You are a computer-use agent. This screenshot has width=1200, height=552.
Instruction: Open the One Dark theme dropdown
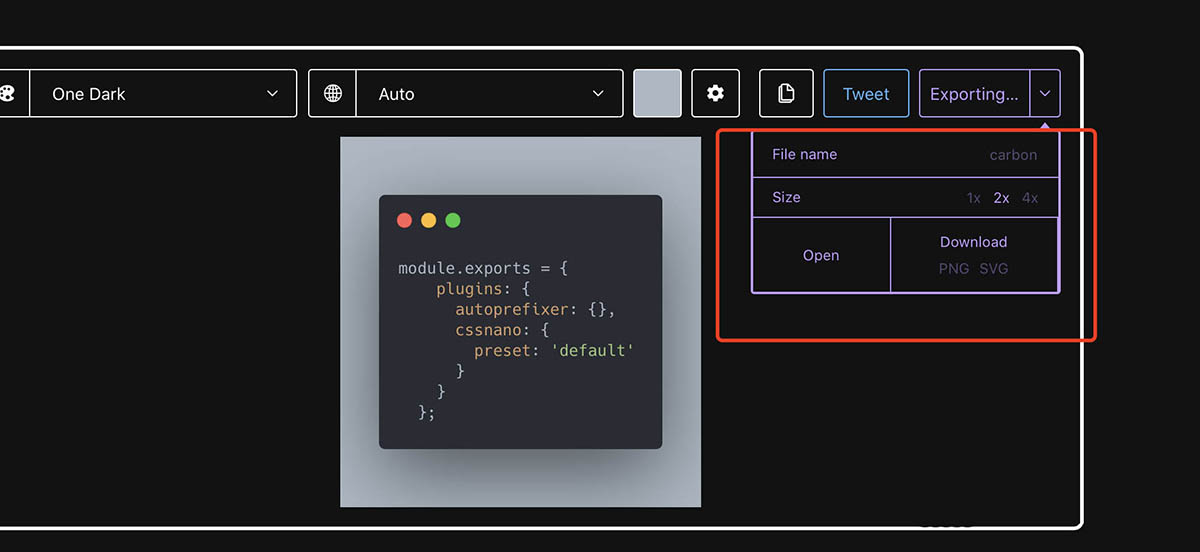[x=164, y=93]
